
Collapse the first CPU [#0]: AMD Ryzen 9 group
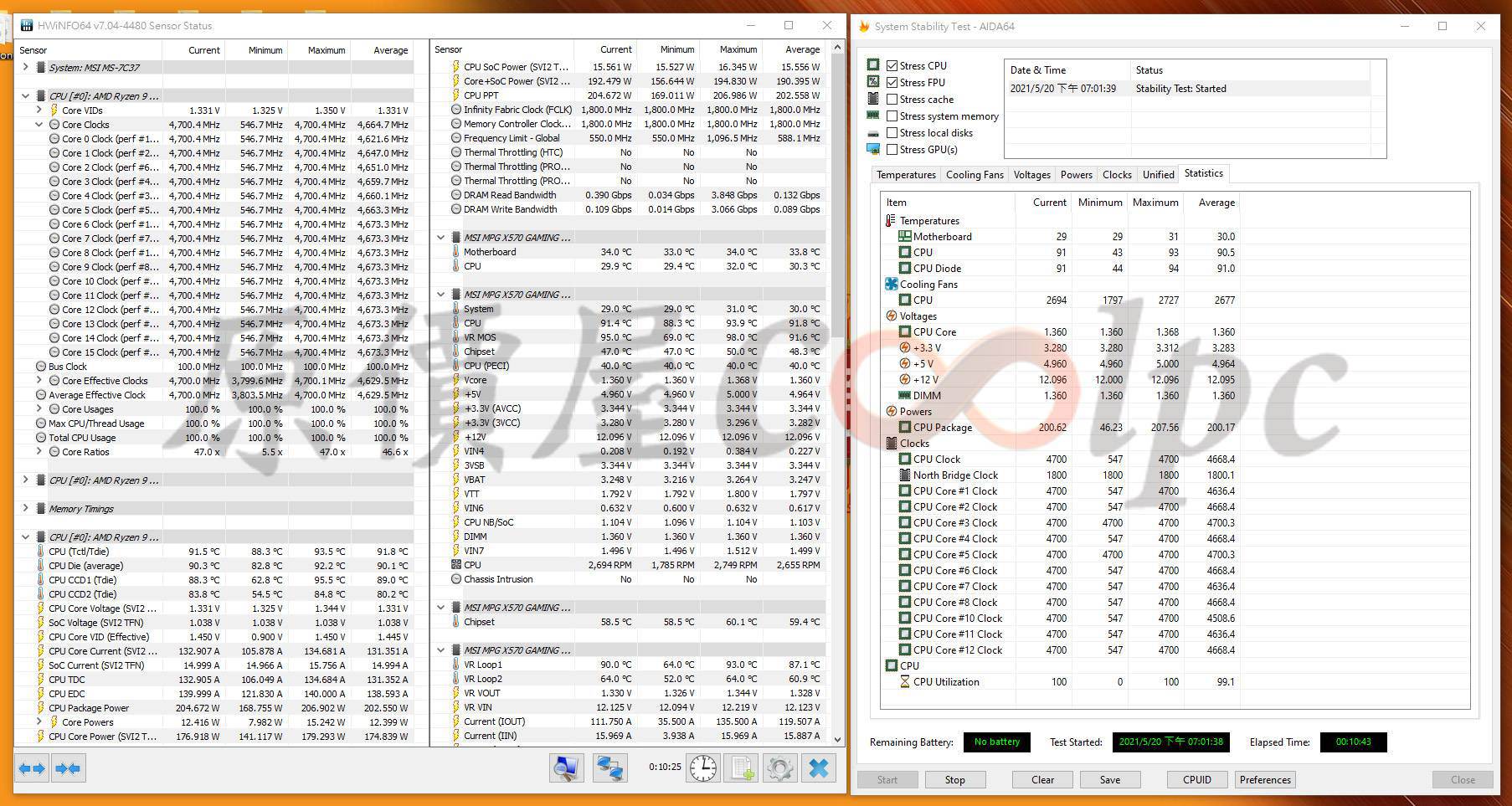[25, 95]
